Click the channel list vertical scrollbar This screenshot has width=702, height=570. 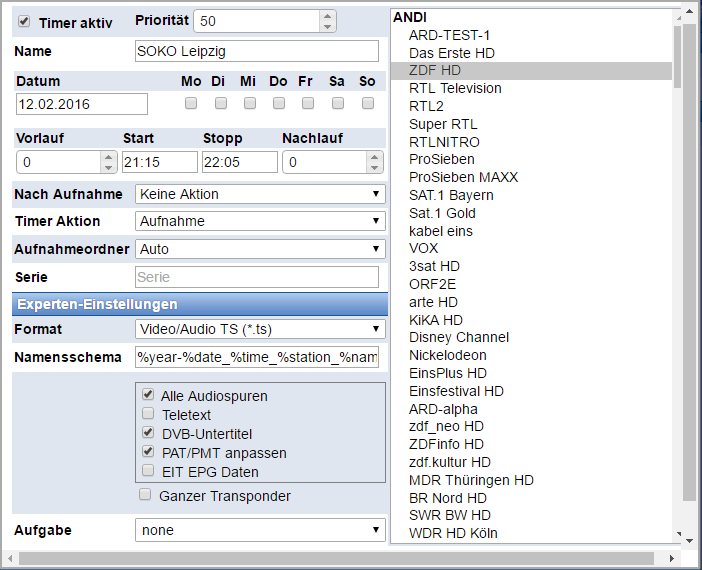click(677, 56)
